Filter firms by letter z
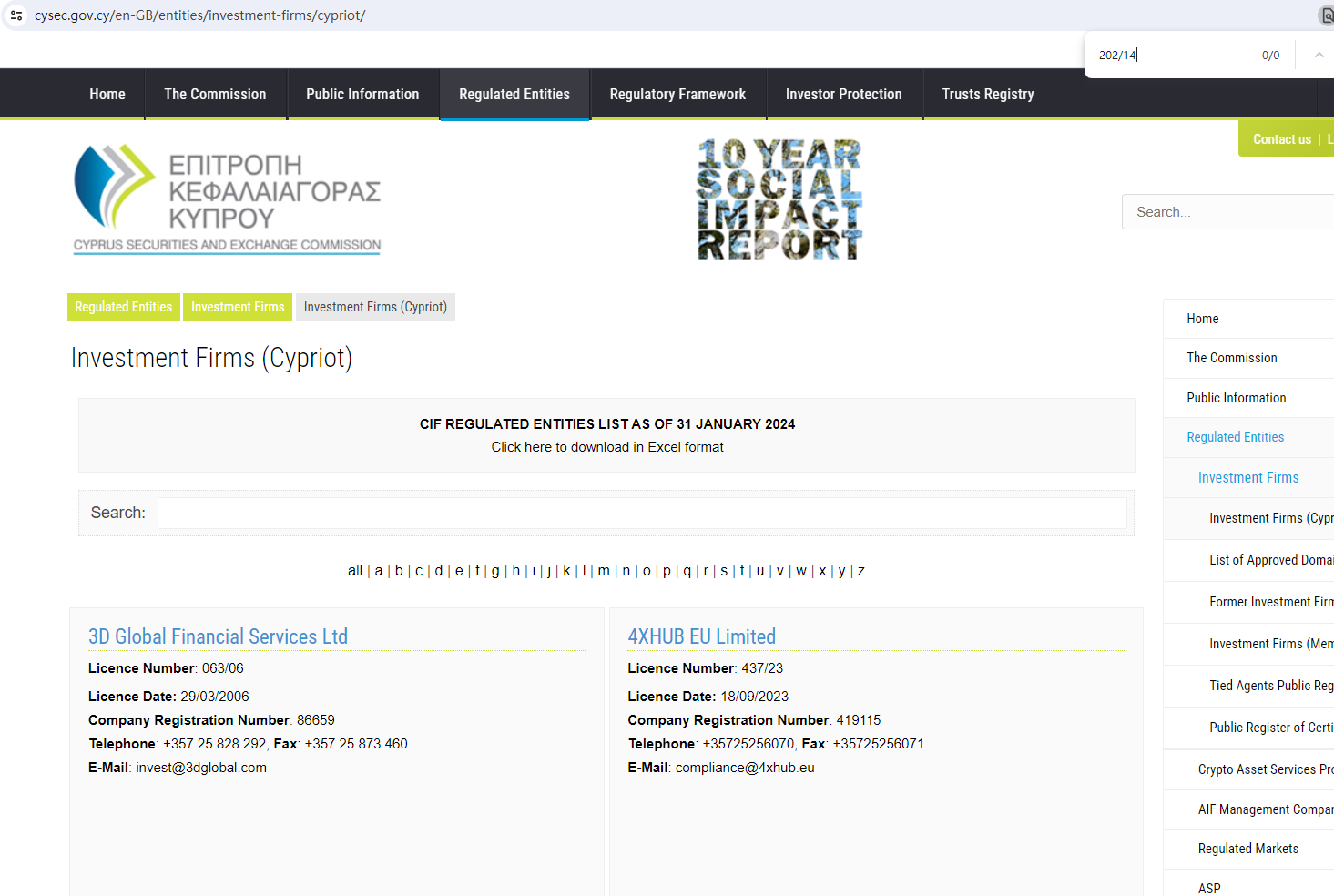Image resolution: width=1334 pixels, height=896 pixels. point(861,571)
